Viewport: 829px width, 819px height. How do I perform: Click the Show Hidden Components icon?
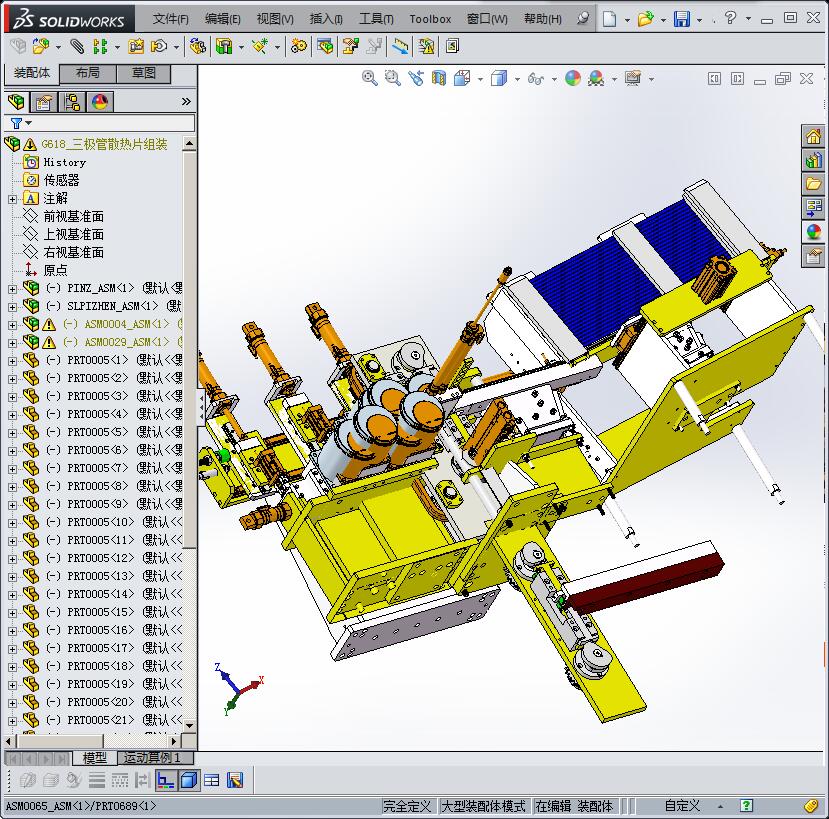198,47
